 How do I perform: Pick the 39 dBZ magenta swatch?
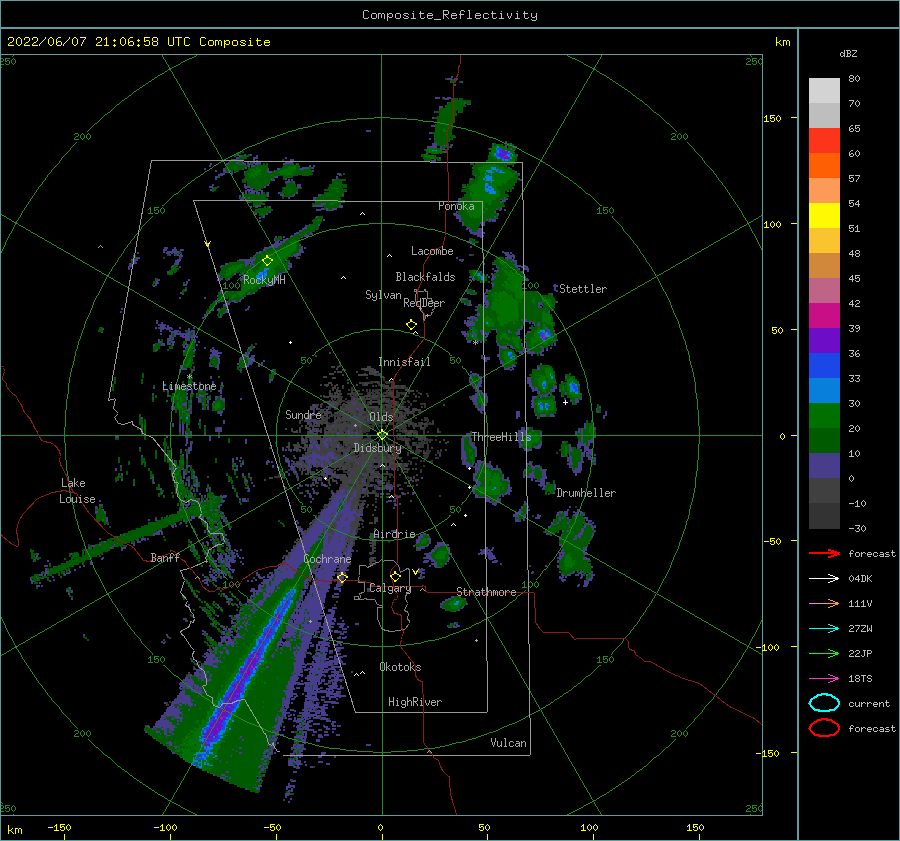tap(824, 315)
